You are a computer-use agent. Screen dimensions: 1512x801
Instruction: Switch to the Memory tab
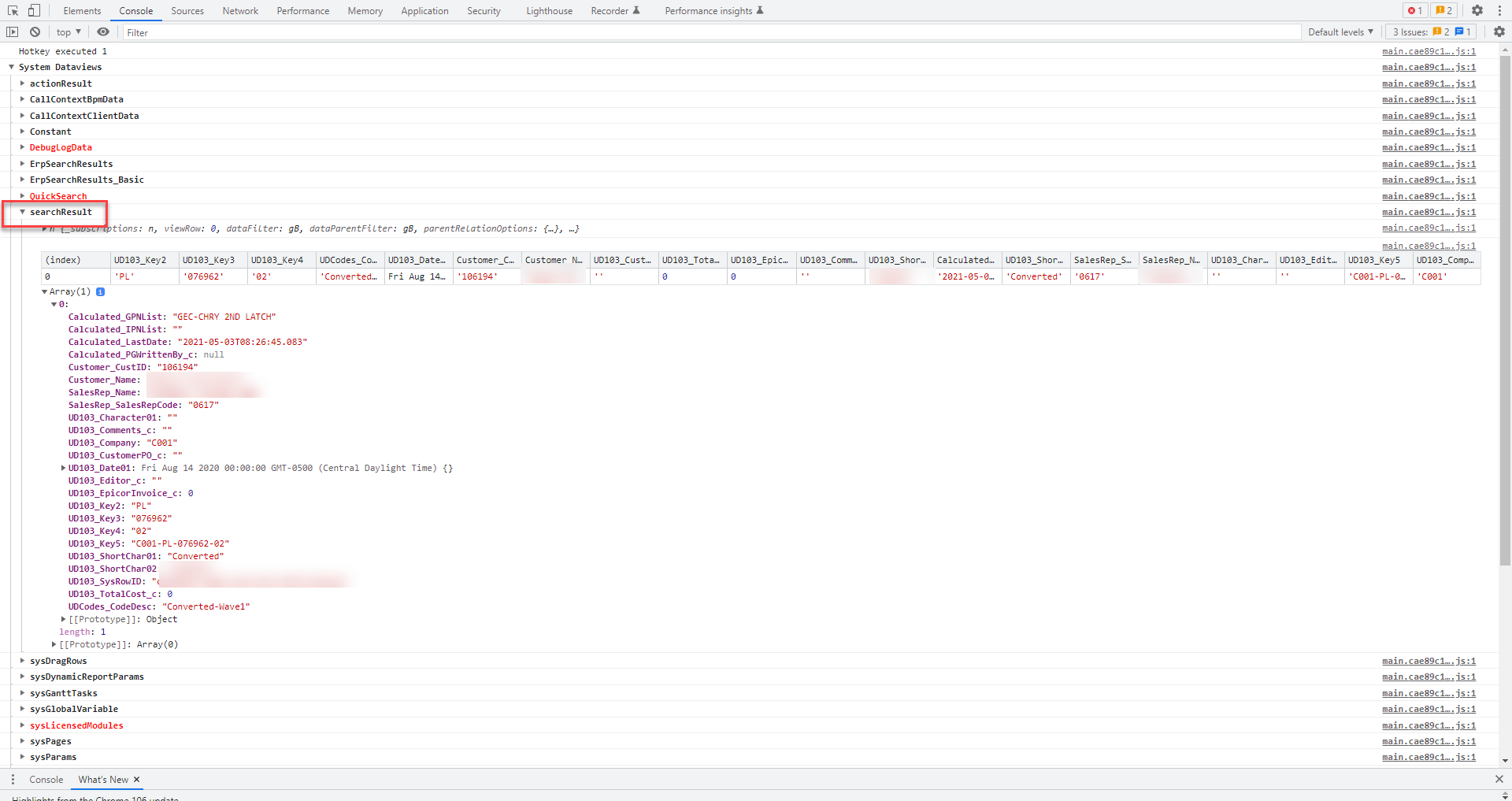point(365,11)
